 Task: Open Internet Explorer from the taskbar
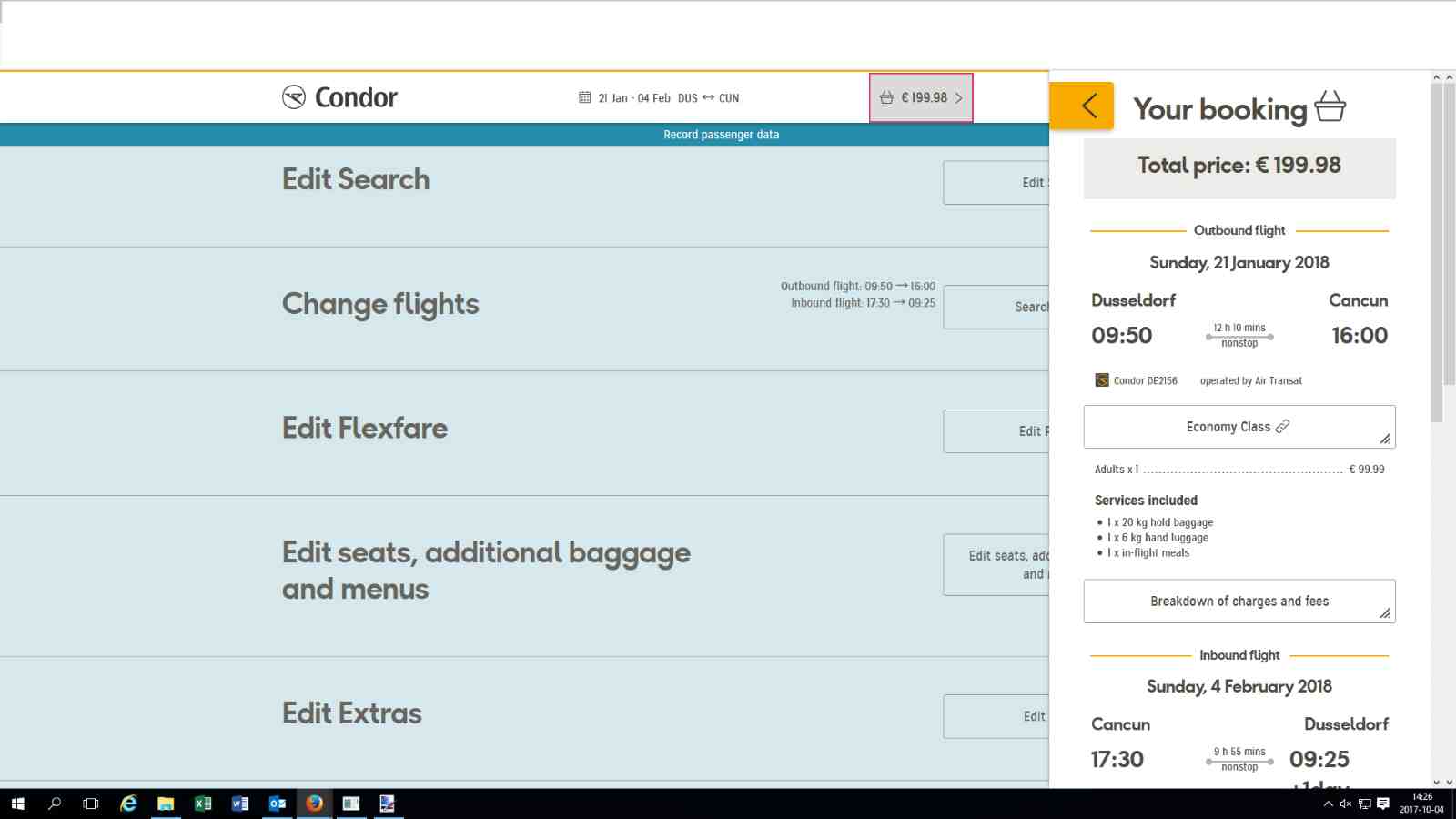(x=129, y=804)
